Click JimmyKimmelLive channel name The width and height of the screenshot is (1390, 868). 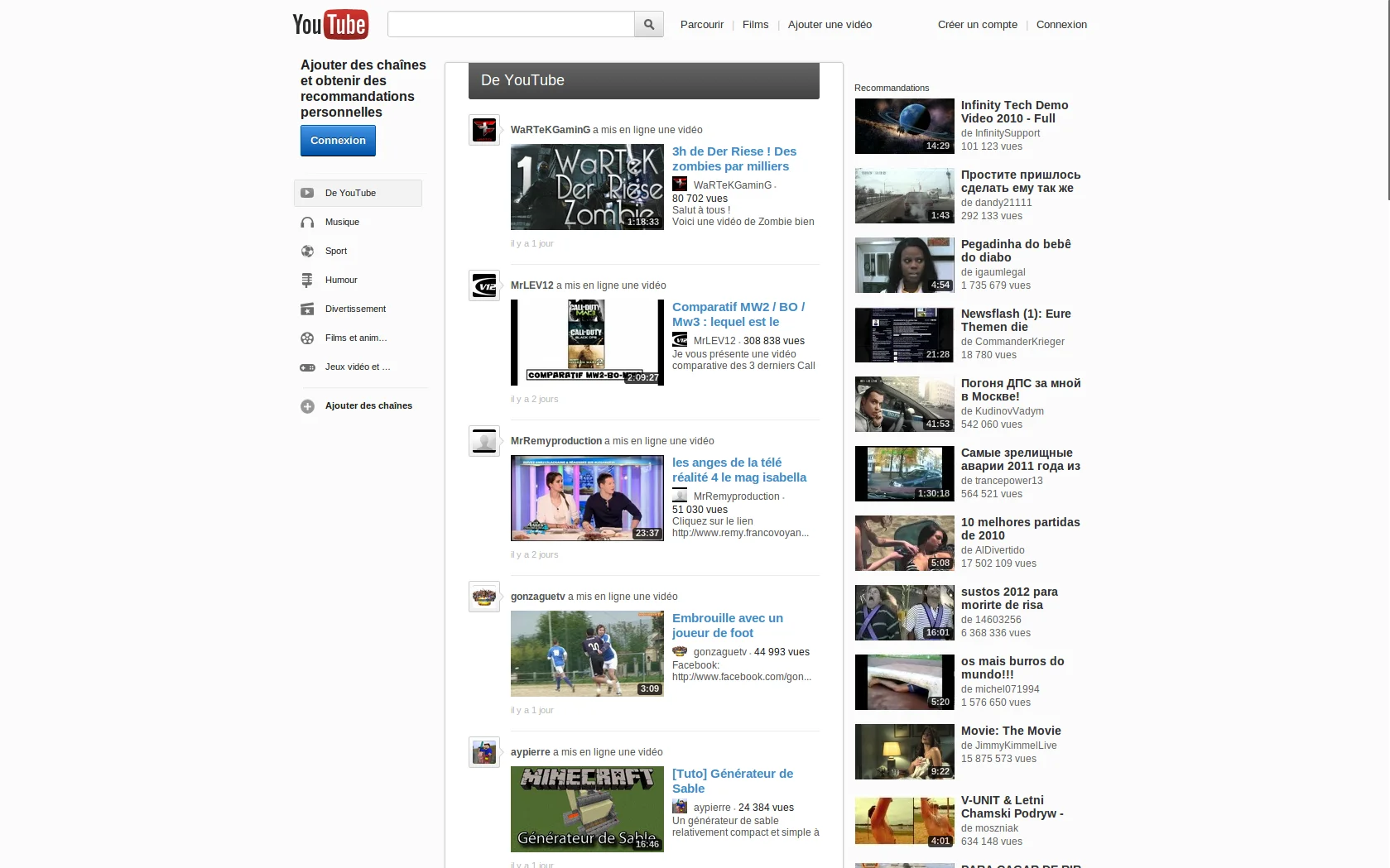tap(1016, 746)
